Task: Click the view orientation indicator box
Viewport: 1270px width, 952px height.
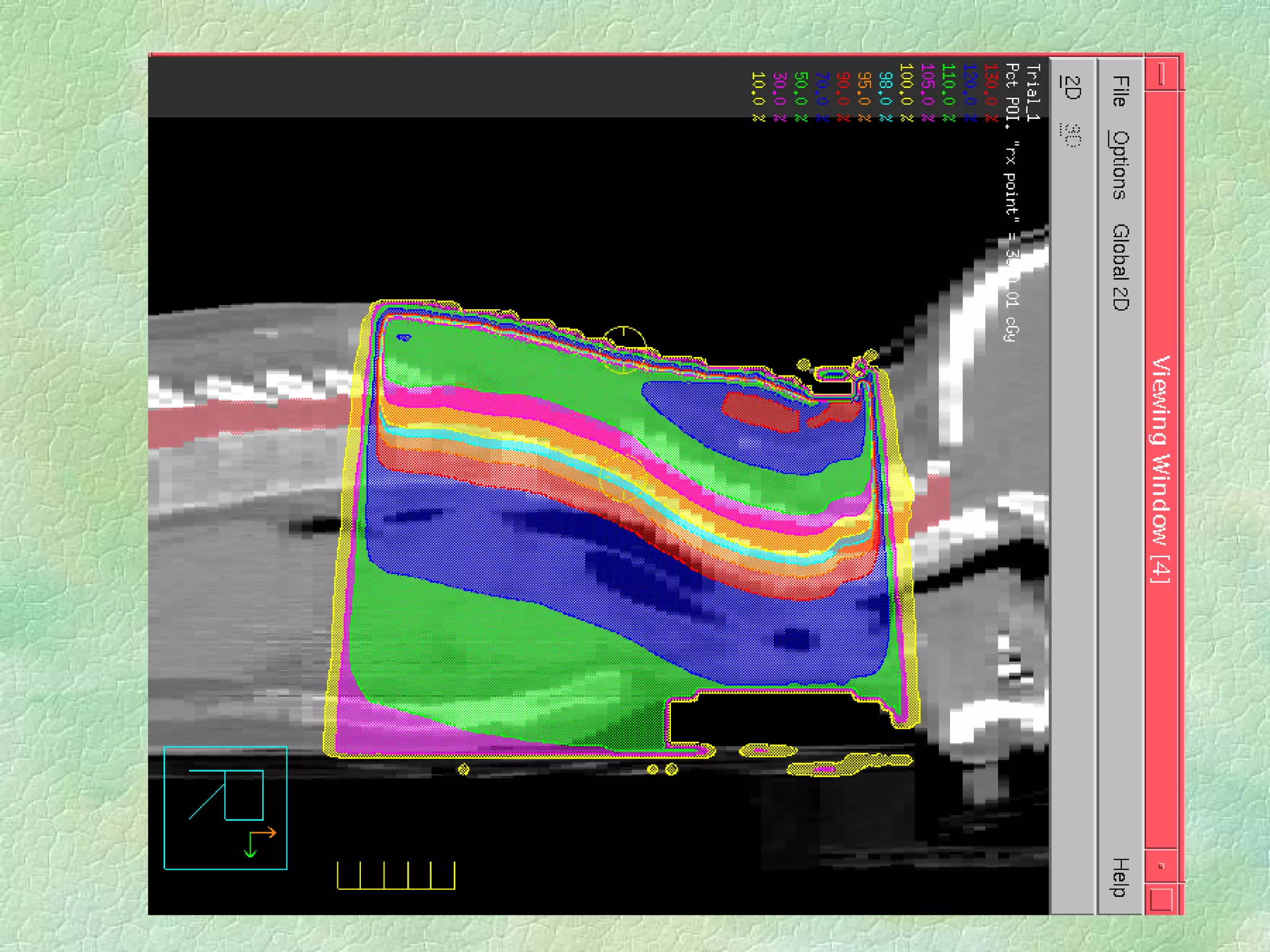Action: point(225,808)
